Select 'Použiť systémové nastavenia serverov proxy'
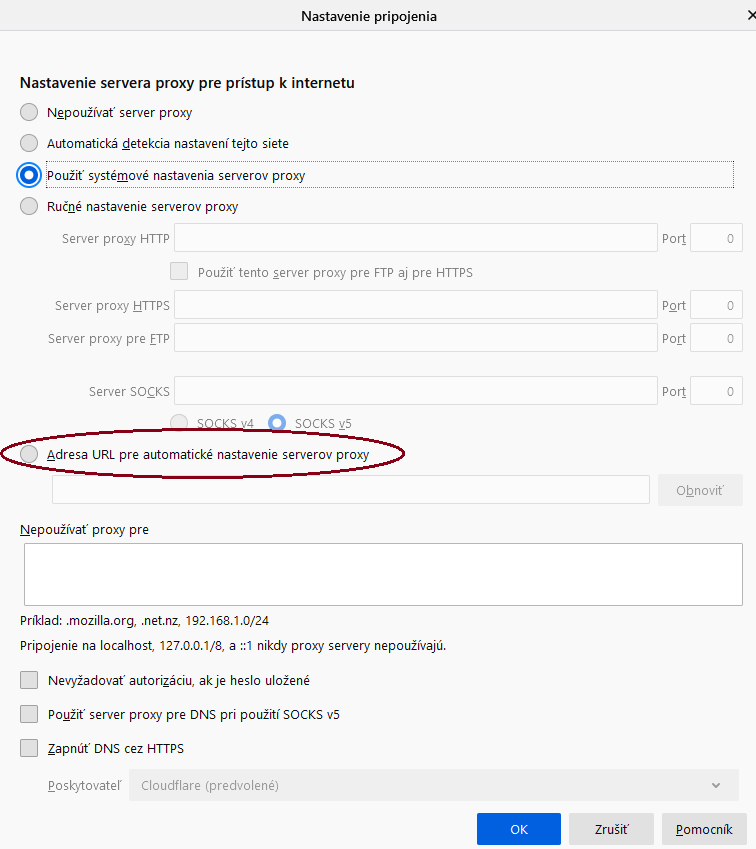 click(29, 175)
